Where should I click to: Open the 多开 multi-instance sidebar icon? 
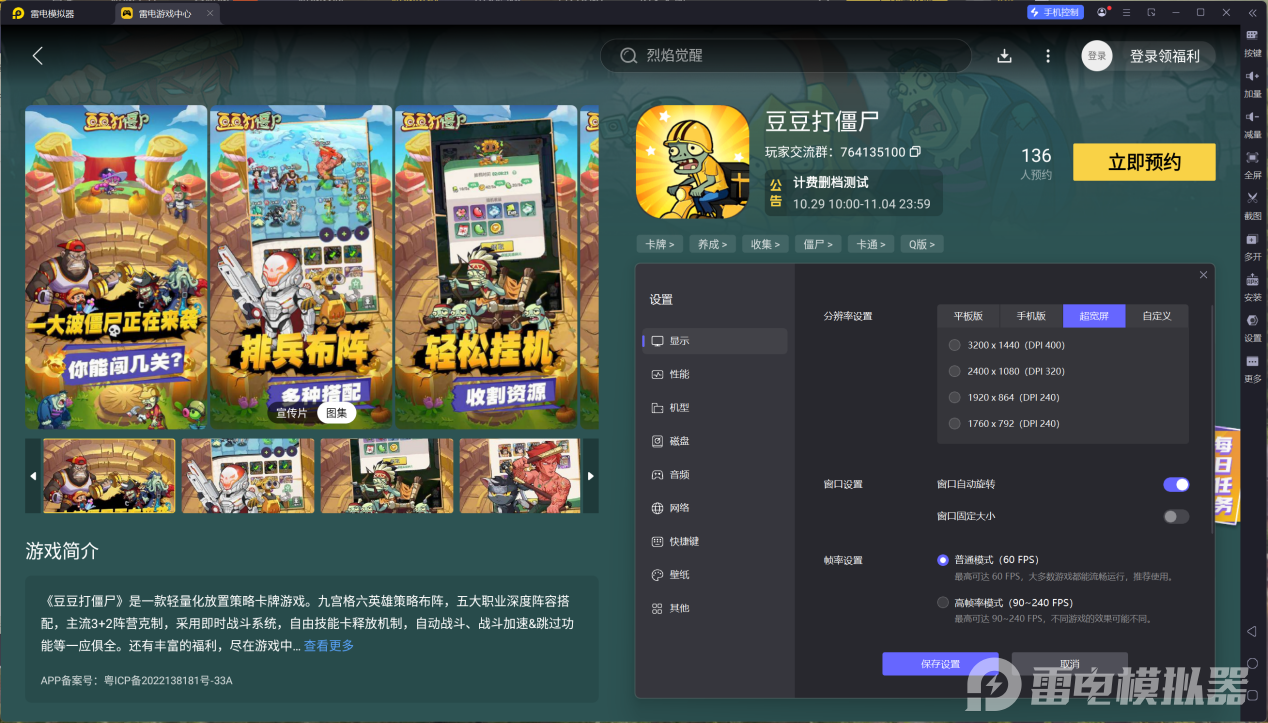pyautogui.click(x=1252, y=245)
